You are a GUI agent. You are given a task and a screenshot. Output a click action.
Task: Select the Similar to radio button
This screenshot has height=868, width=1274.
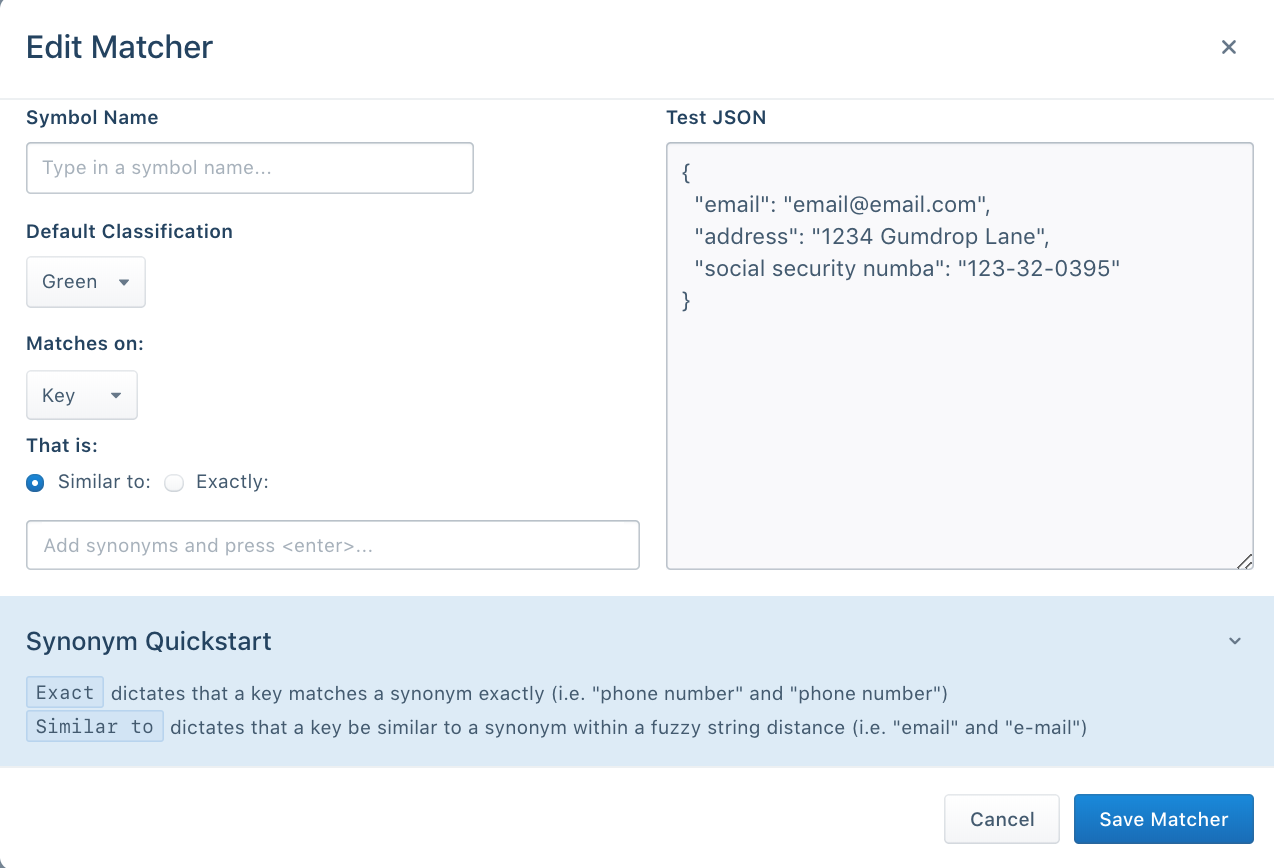[36, 483]
